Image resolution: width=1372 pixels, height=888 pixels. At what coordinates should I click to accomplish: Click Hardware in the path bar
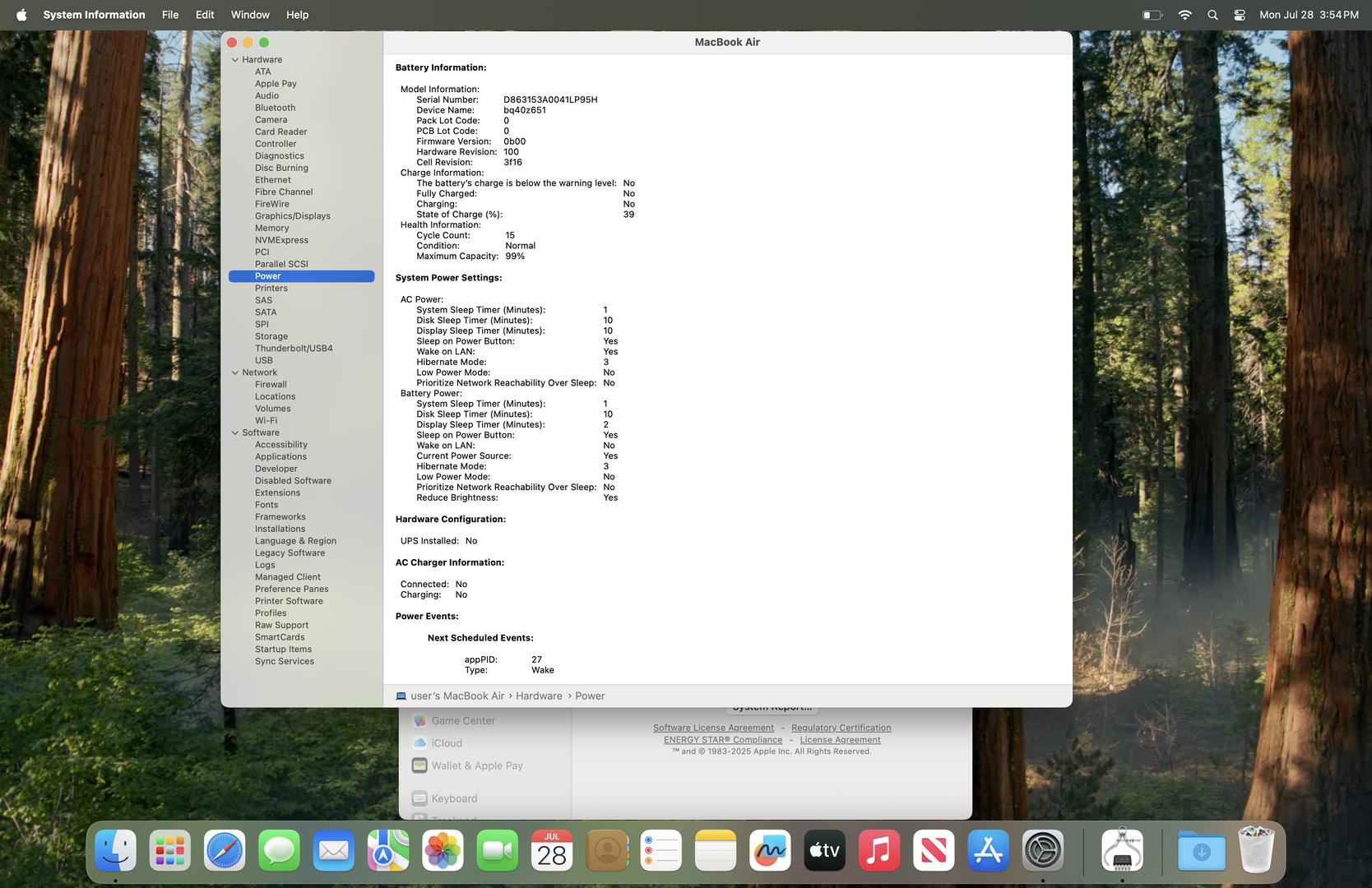pyautogui.click(x=539, y=696)
